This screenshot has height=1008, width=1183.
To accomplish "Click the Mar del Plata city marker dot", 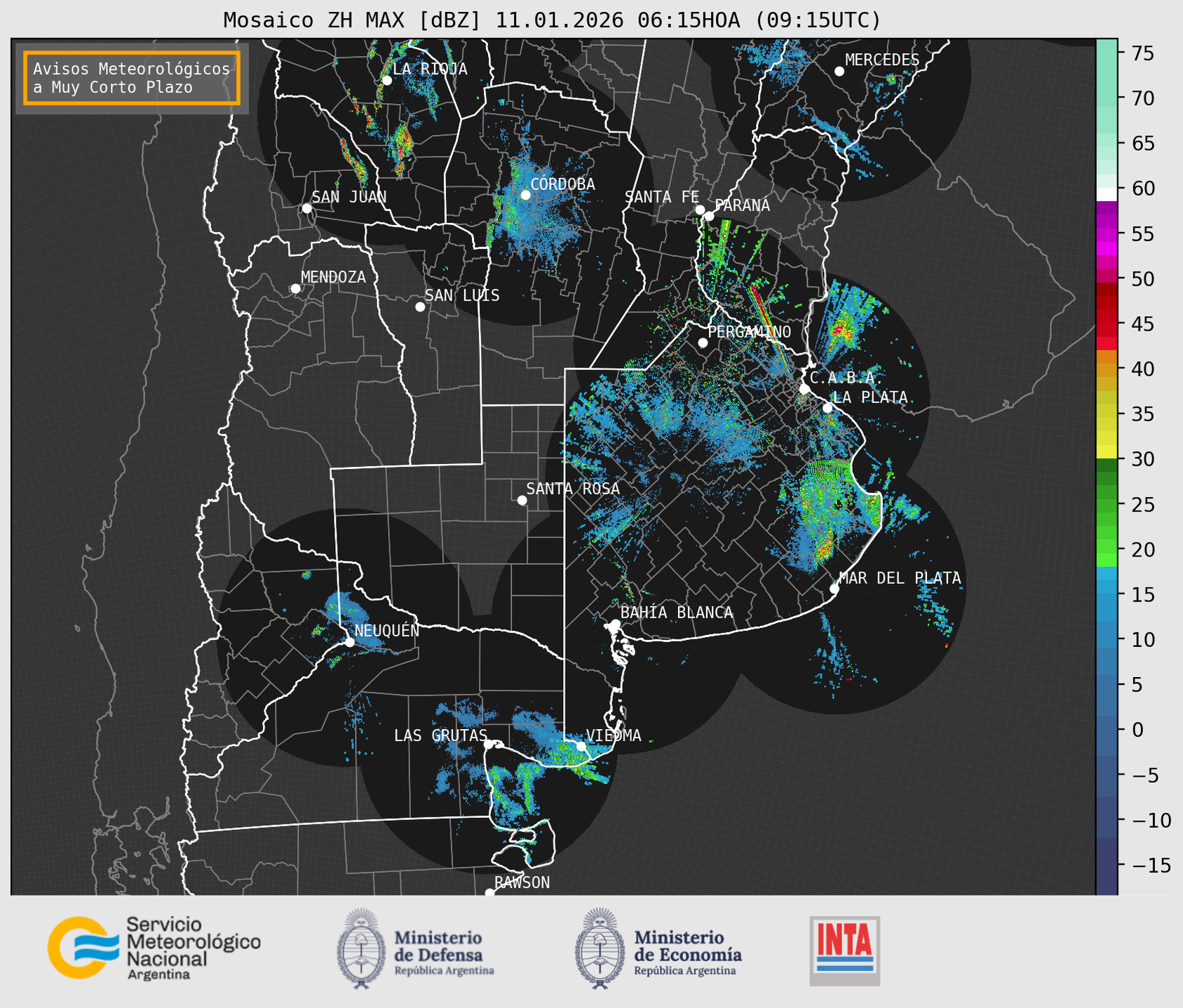I will 834,589.
